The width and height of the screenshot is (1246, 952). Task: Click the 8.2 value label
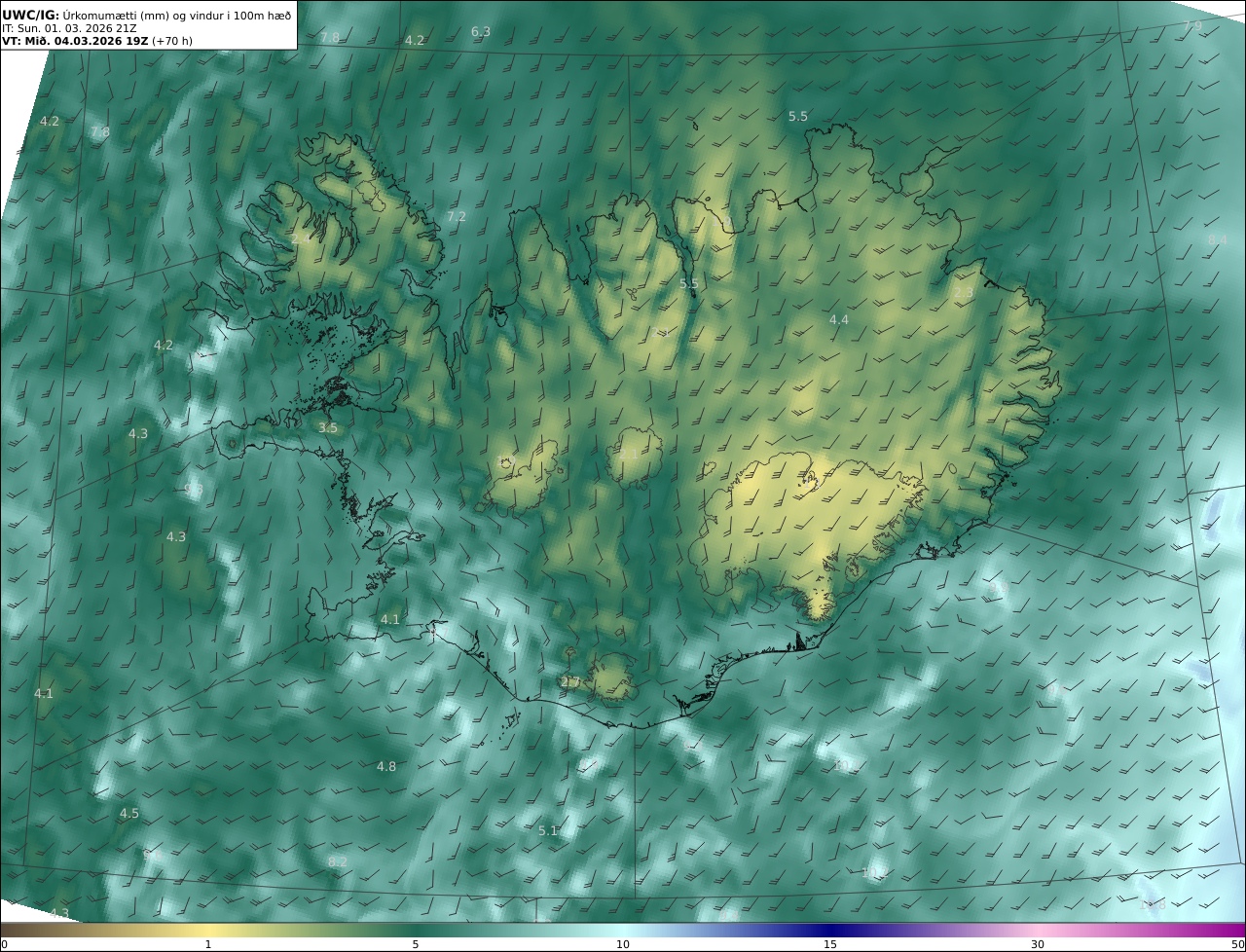338,861
